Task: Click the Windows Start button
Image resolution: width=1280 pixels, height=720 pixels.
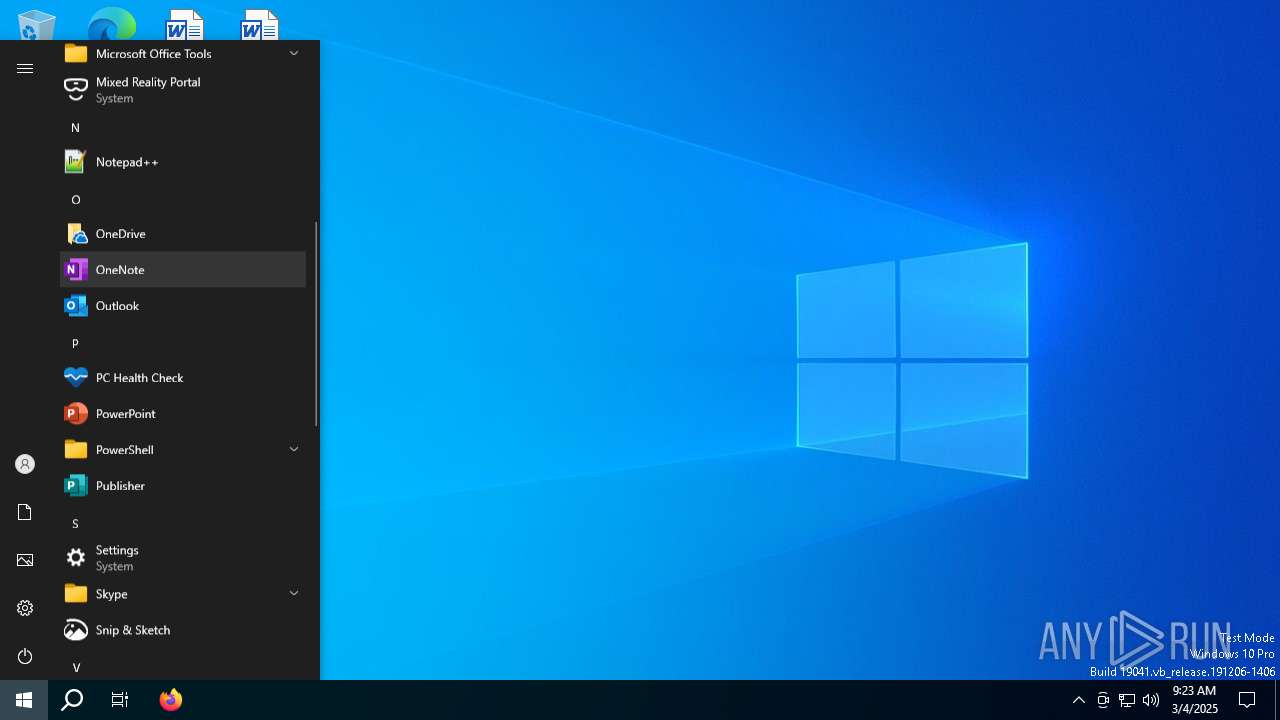Action: 24,700
